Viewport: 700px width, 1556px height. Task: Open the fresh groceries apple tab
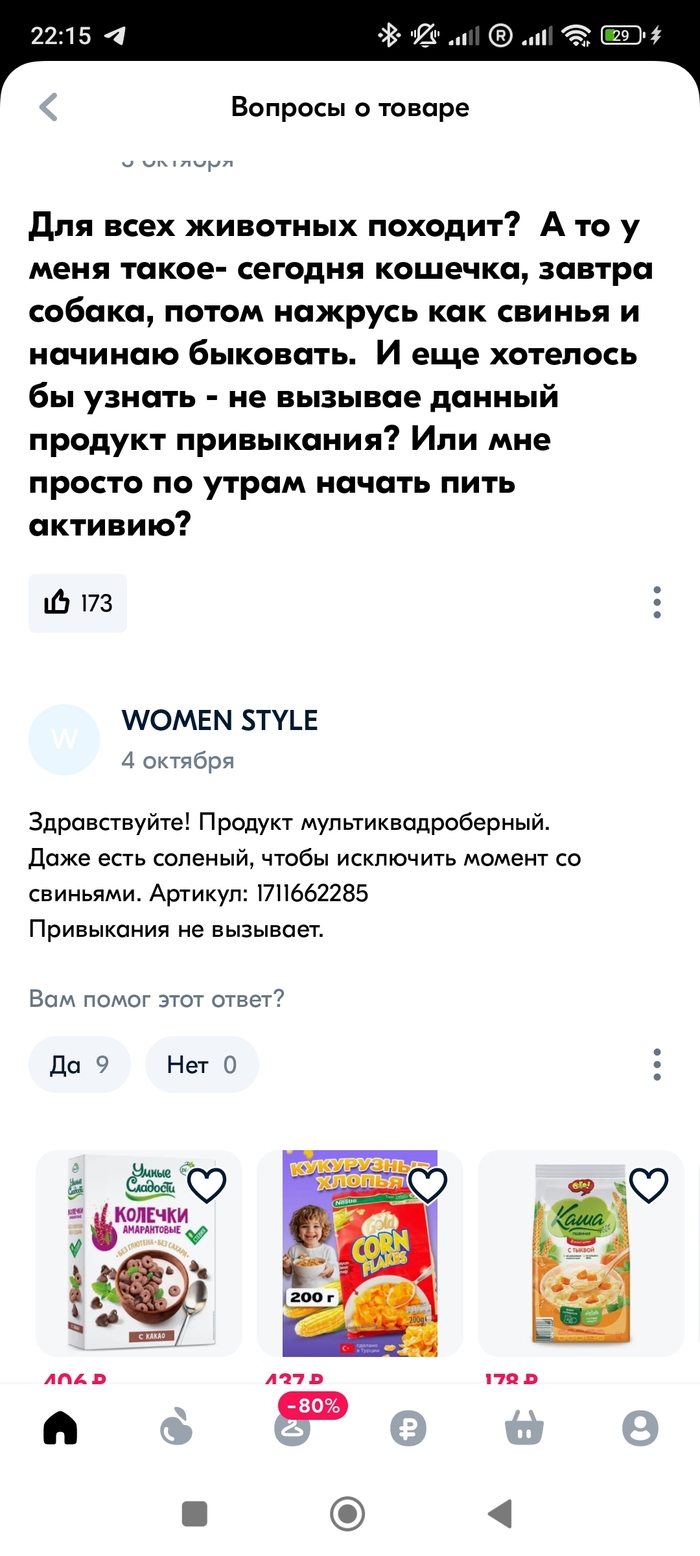[176, 1427]
